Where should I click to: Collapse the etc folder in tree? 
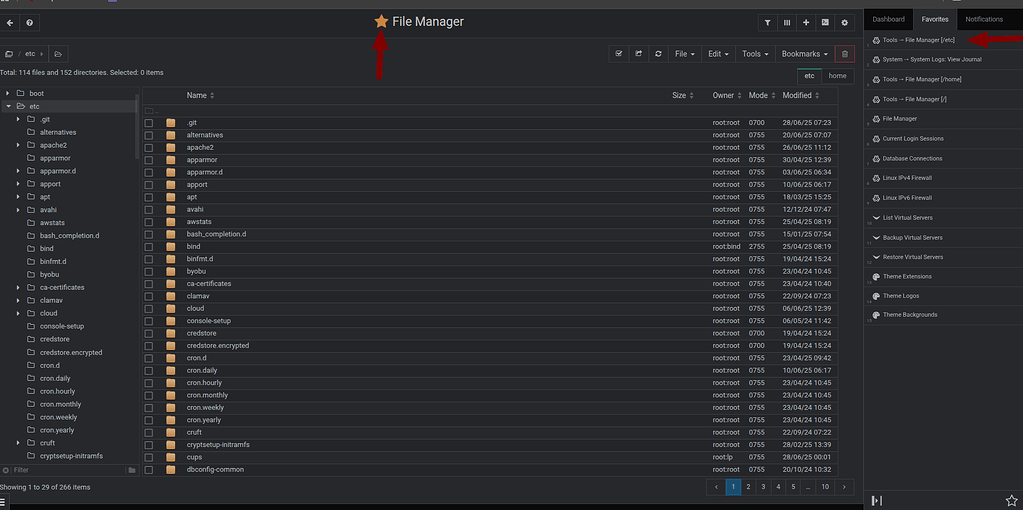tap(8, 106)
